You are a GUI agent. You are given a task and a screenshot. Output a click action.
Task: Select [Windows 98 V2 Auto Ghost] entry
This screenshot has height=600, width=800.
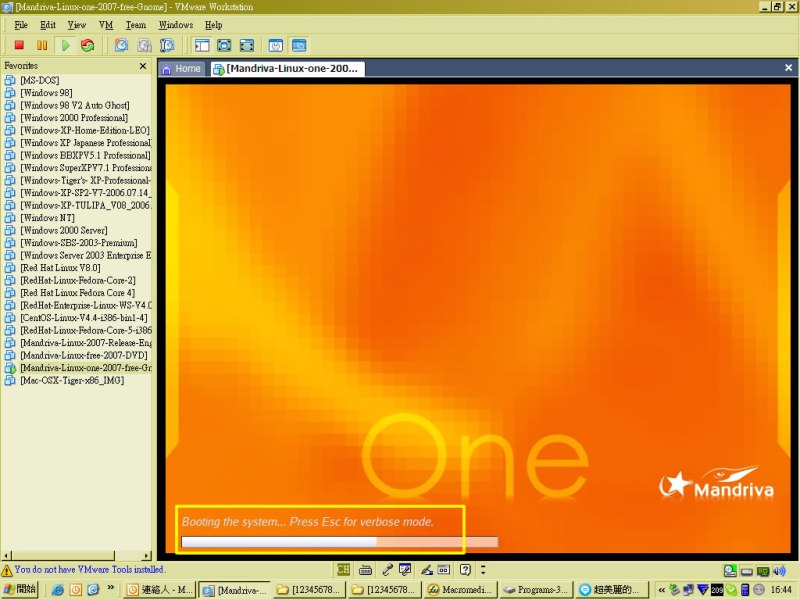(x=74, y=106)
